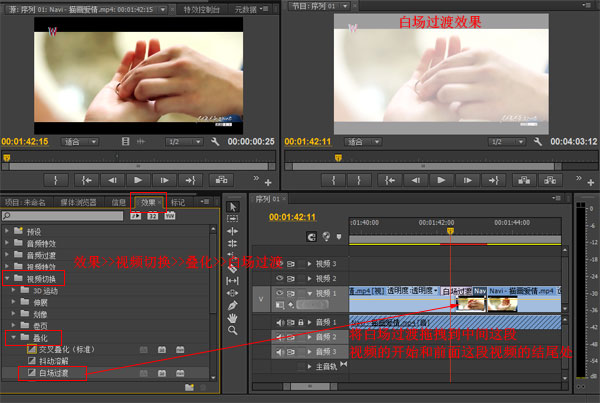
Task: Expand the 3D 运动 folder
Action: (x=13, y=290)
